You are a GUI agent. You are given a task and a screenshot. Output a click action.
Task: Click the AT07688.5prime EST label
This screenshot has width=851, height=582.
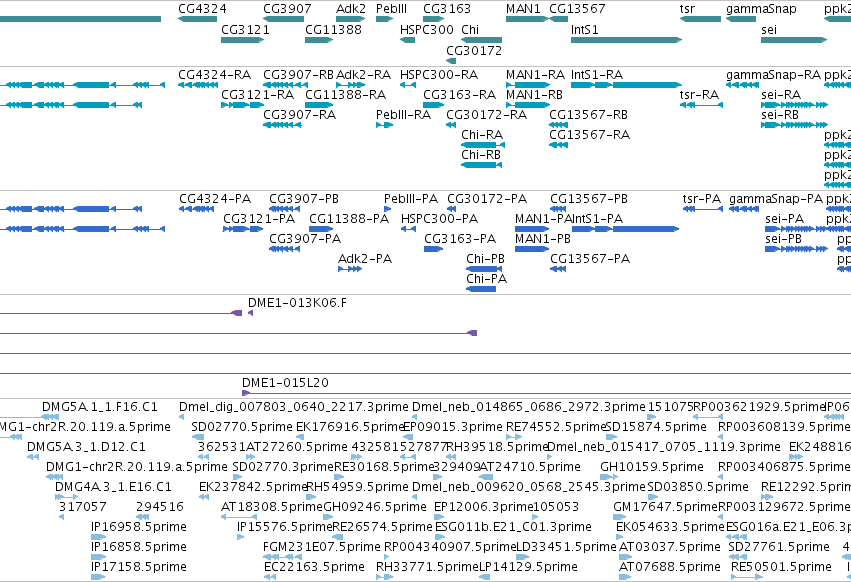[x=670, y=567]
